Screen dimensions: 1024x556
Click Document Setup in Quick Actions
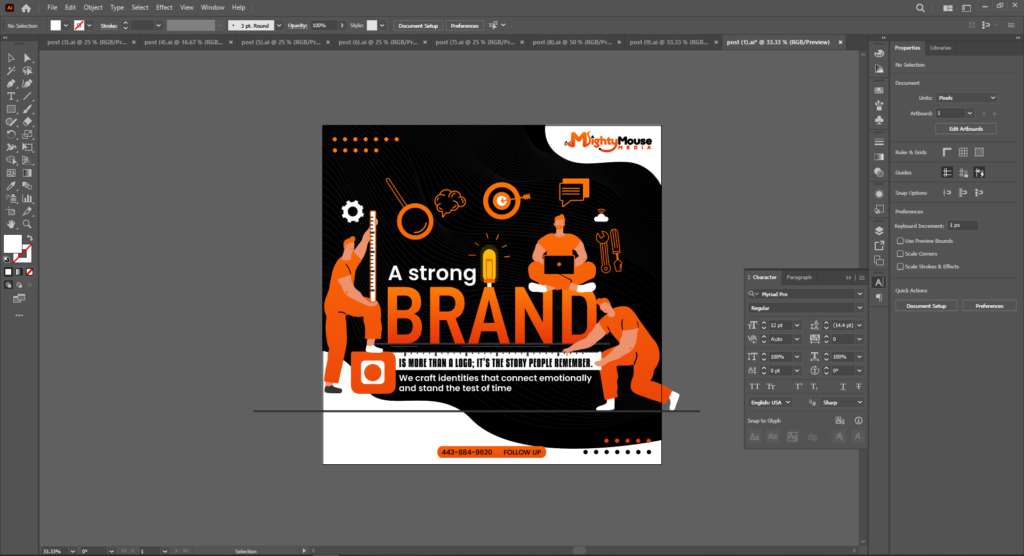[x=926, y=306]
